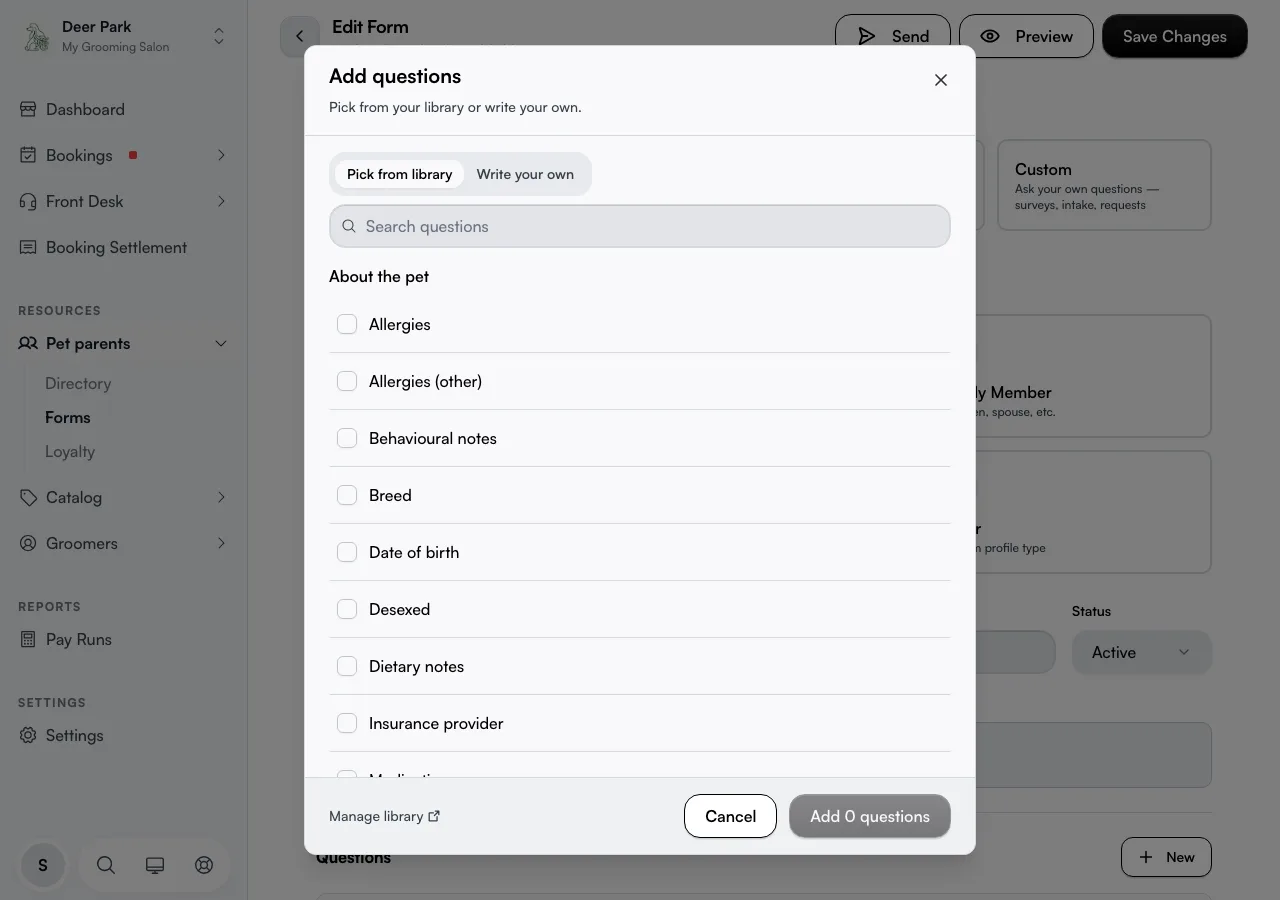Open Directory in the sidebar
The image size is (1280, 900).
(78, 383)
